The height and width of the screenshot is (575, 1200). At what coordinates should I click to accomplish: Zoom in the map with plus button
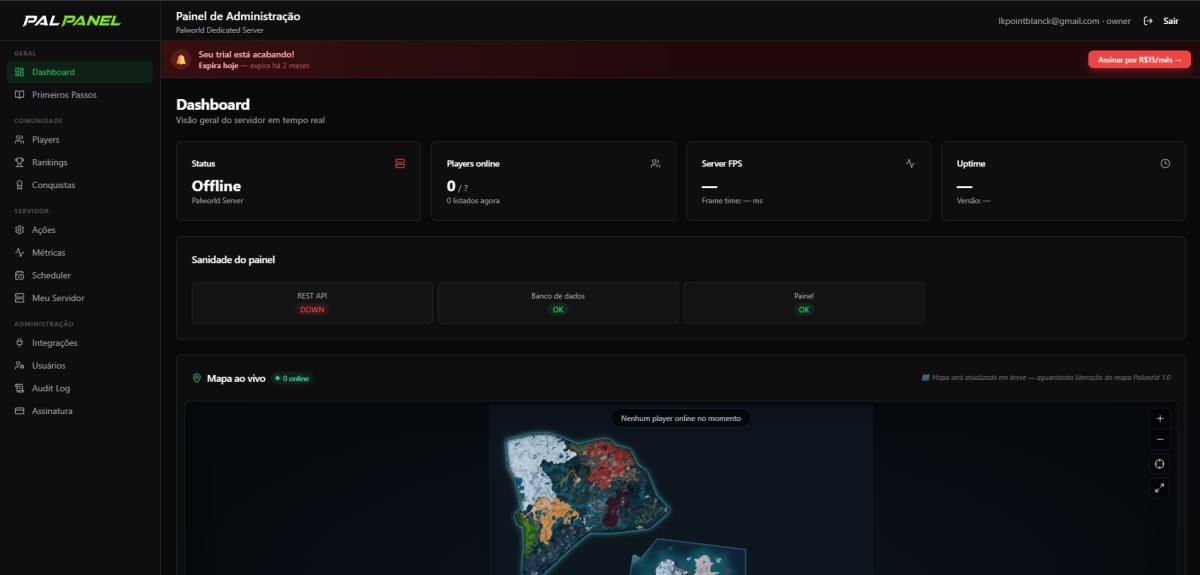[x=1160, y=418]
